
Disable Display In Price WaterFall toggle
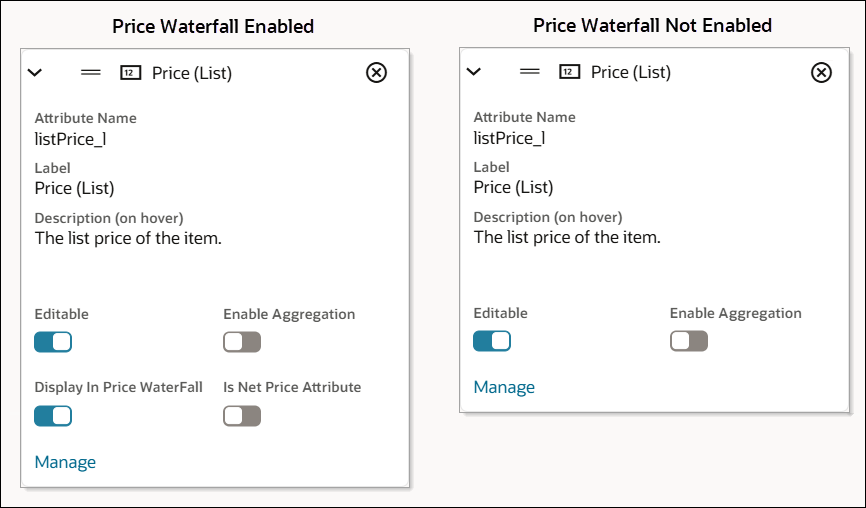pyautogui.click(x=53, y=415)
